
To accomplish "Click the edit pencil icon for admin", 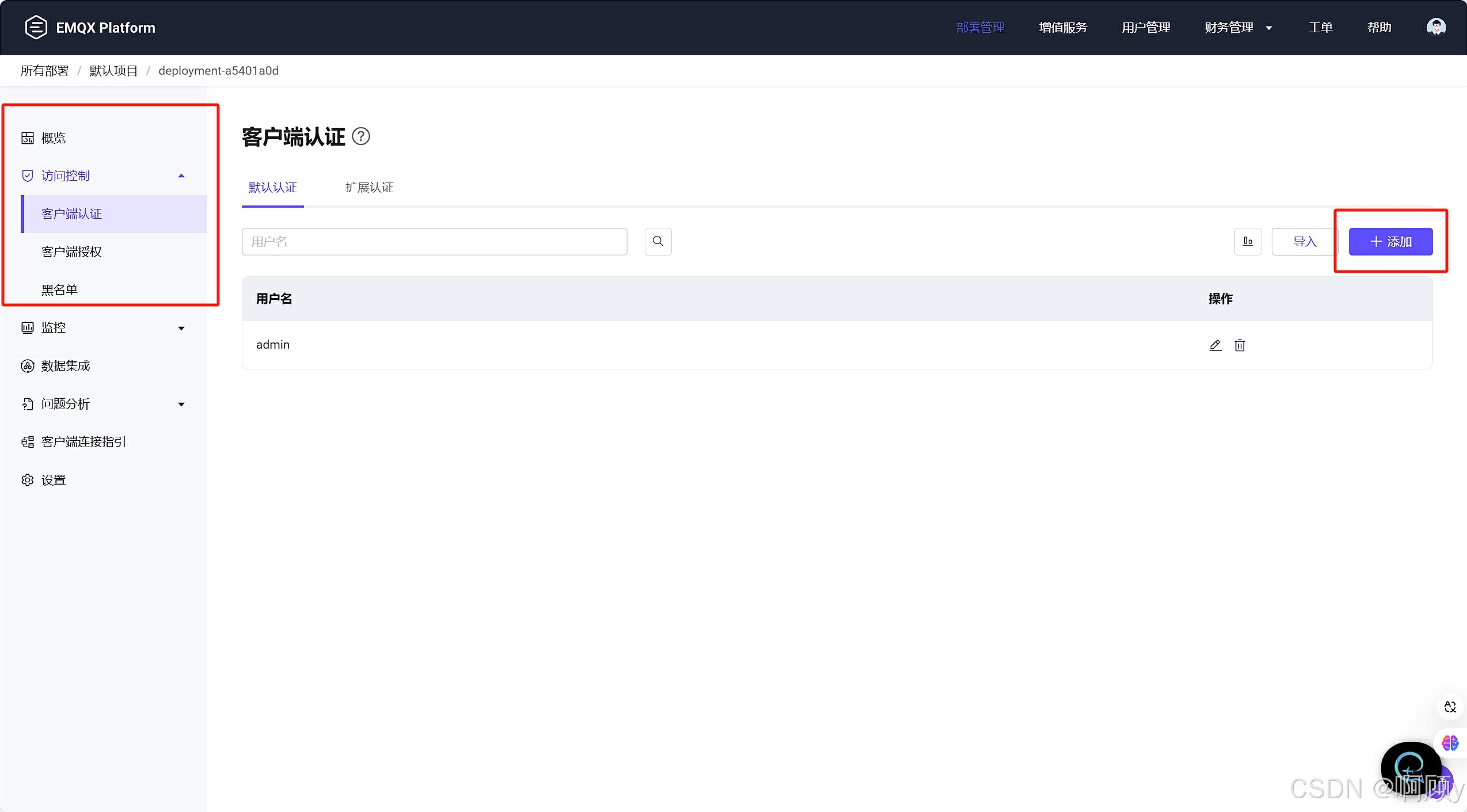I will [1215, 345].
